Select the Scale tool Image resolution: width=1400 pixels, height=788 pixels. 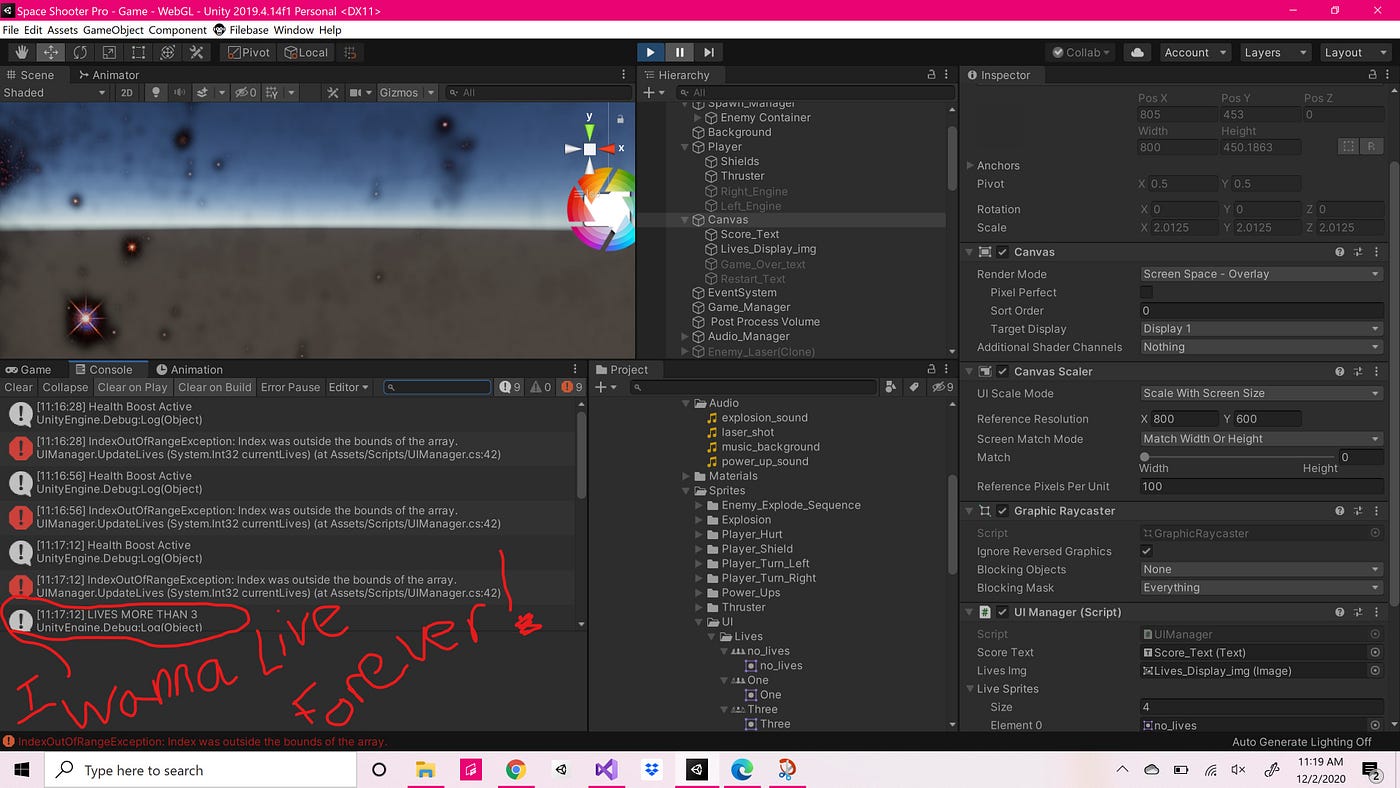point(109,52)
